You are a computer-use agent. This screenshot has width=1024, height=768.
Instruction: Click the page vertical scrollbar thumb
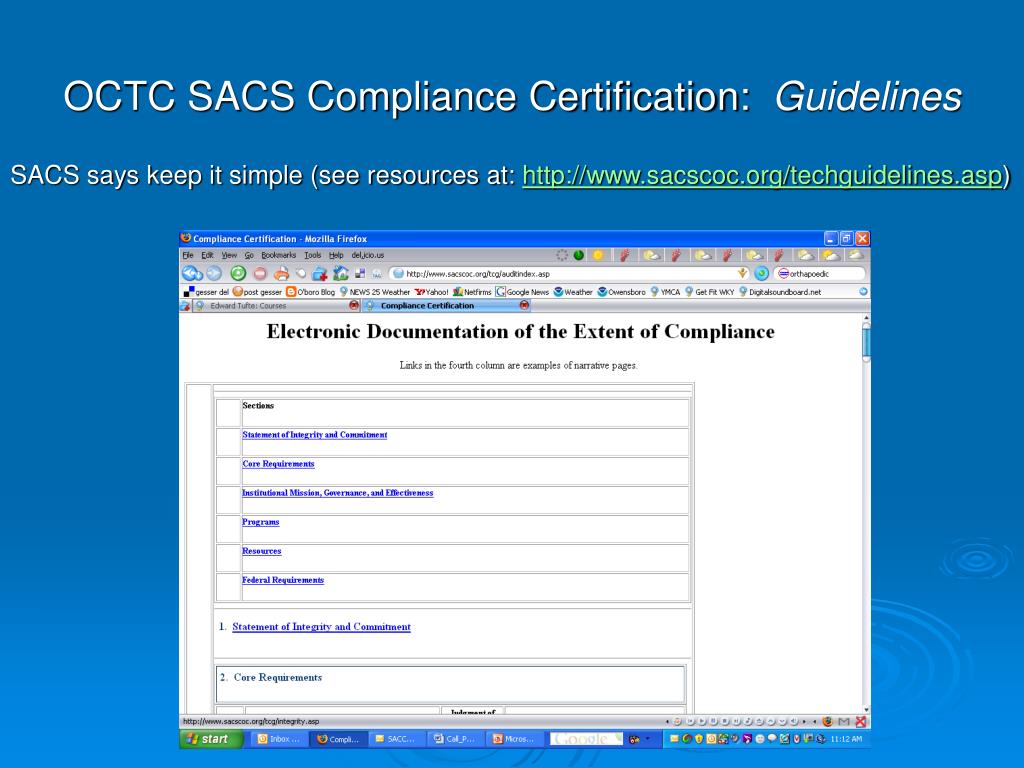[x=866, y=343]
